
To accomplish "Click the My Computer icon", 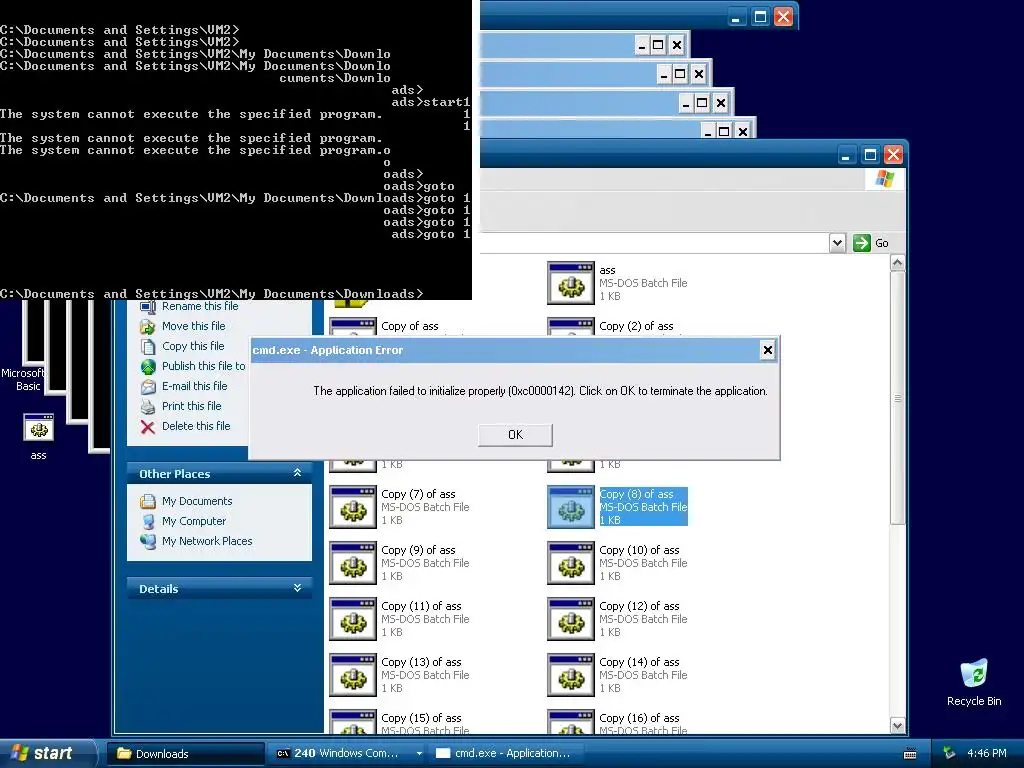I will 148,522.
